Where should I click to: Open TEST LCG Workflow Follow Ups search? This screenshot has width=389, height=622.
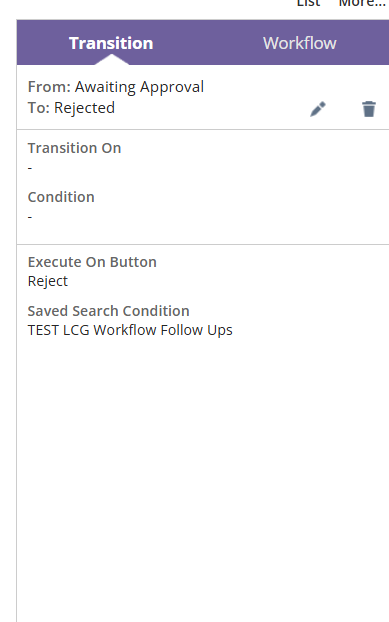tap(130, 330)
